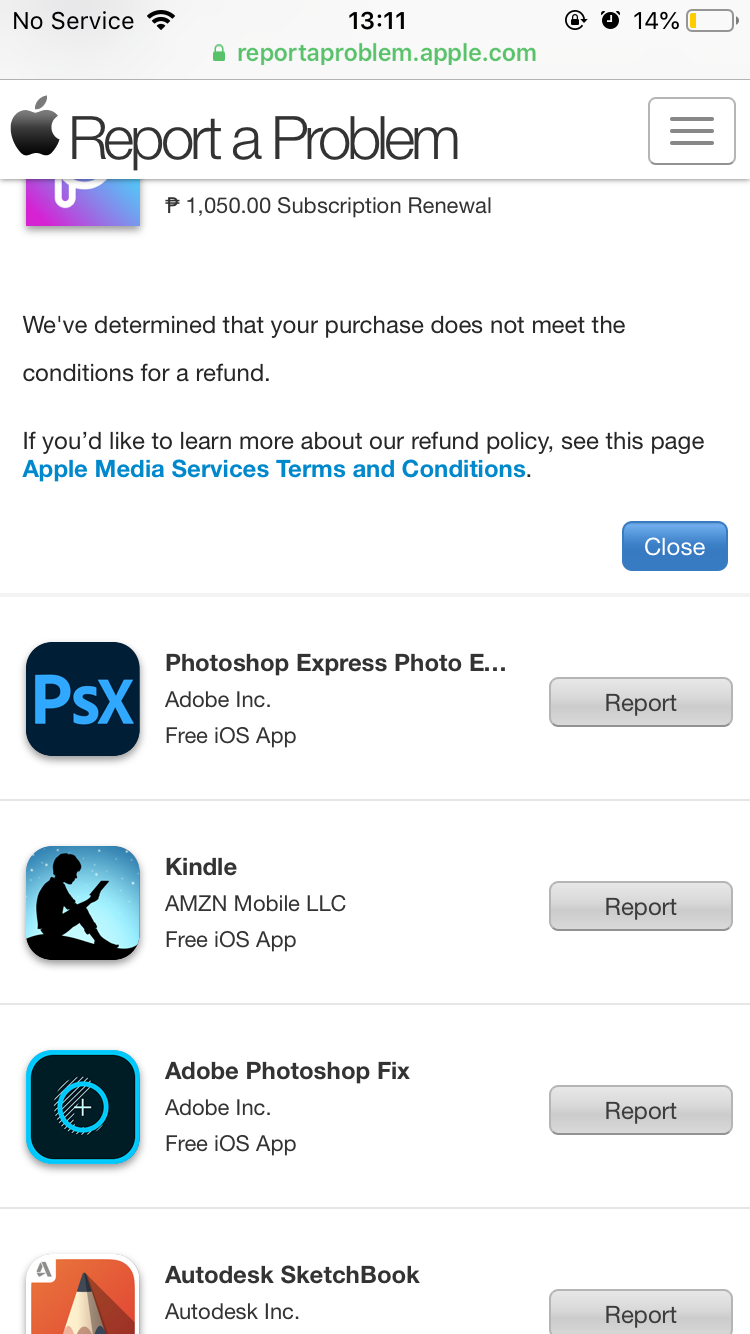Screen dimensions: 750x1334
Task: Tap the battery indicator in the status bar
Action: pyautogui.click(x=710, y=21)
